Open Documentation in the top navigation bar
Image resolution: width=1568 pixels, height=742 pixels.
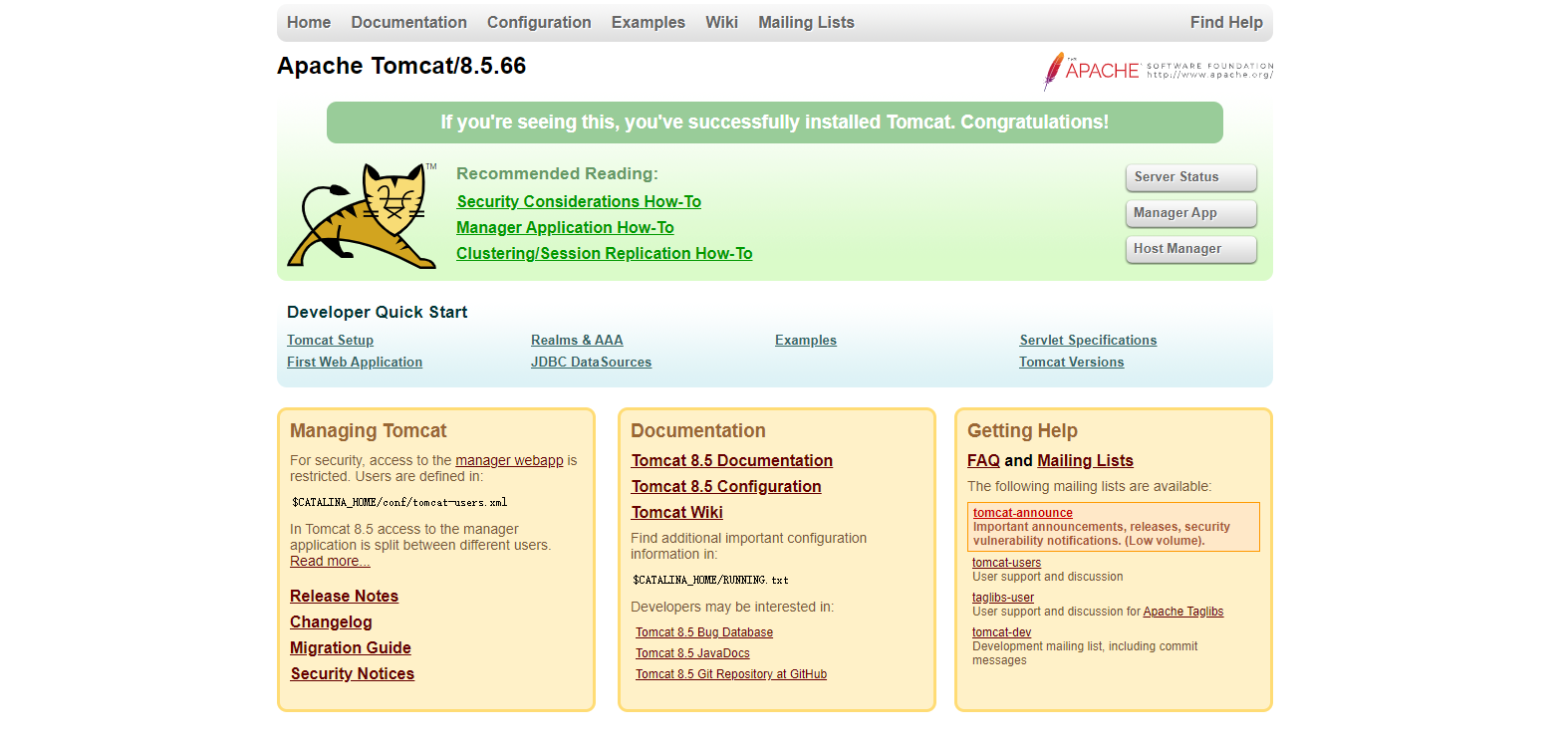click(x=408, y=22)
